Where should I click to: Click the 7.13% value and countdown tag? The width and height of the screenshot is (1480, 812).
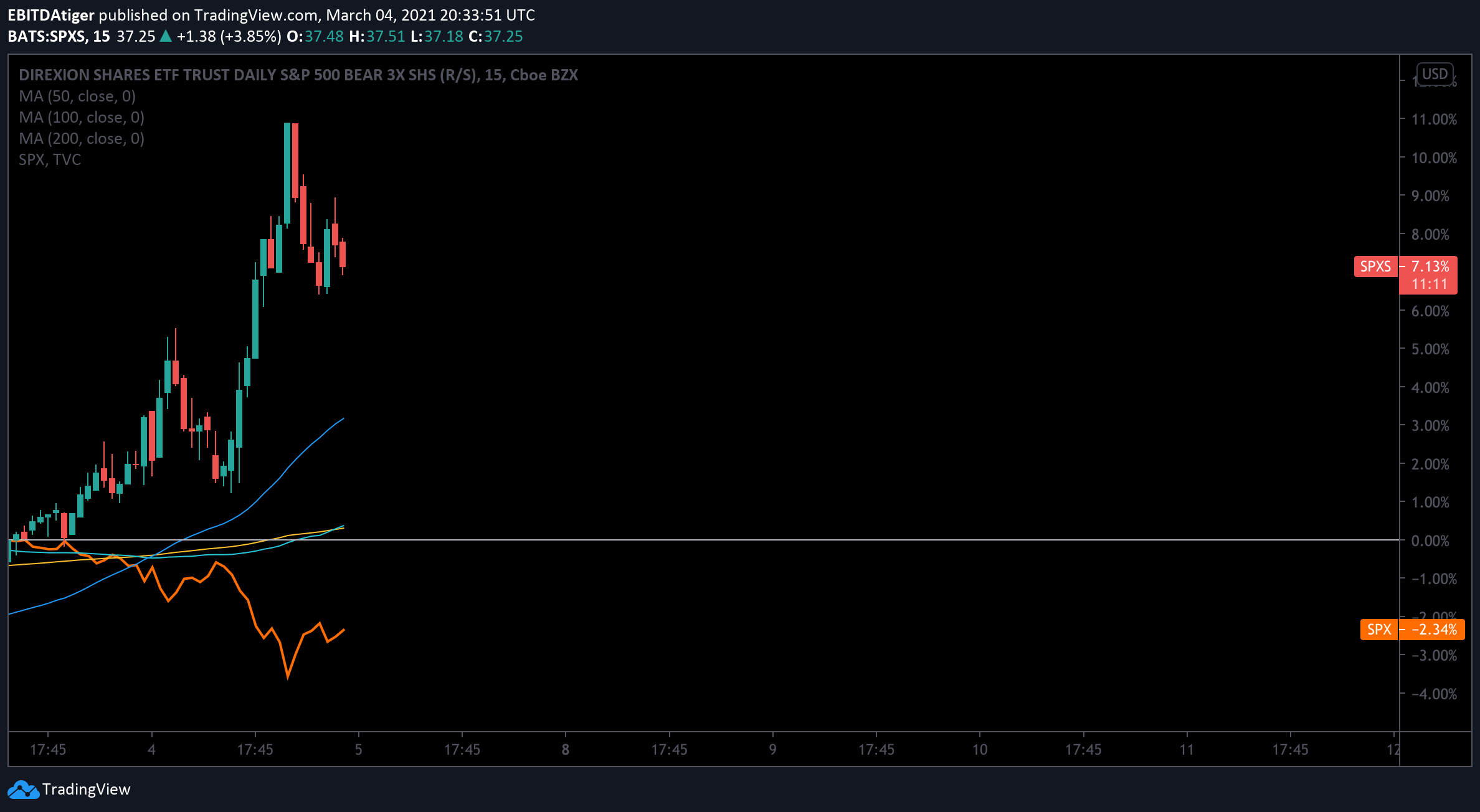pos(1429,275)
